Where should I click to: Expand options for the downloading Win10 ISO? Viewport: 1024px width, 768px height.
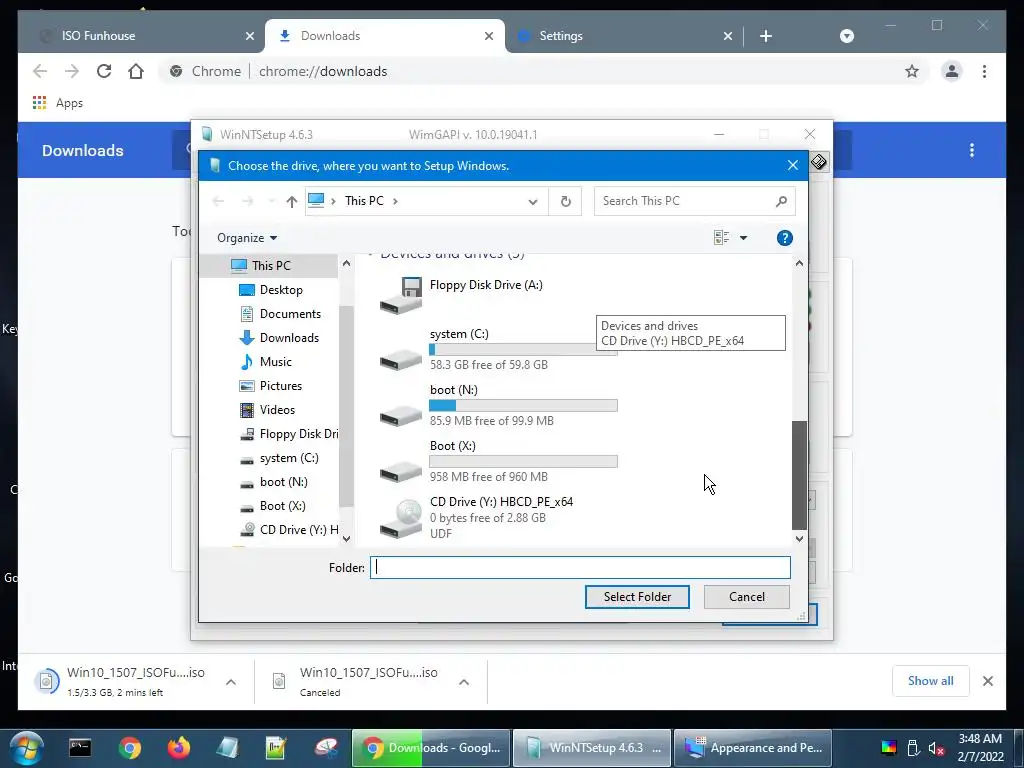231,682
